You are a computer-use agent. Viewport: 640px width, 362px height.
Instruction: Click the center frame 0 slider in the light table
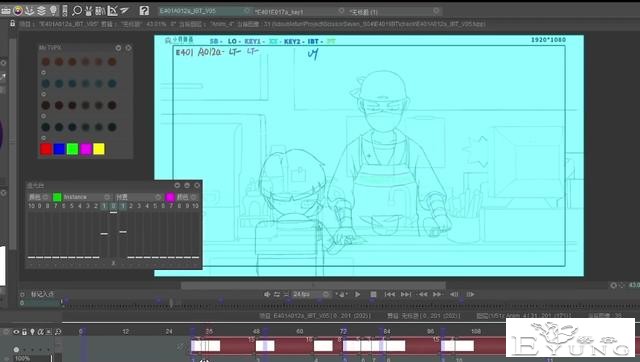(x=113, y=212)
